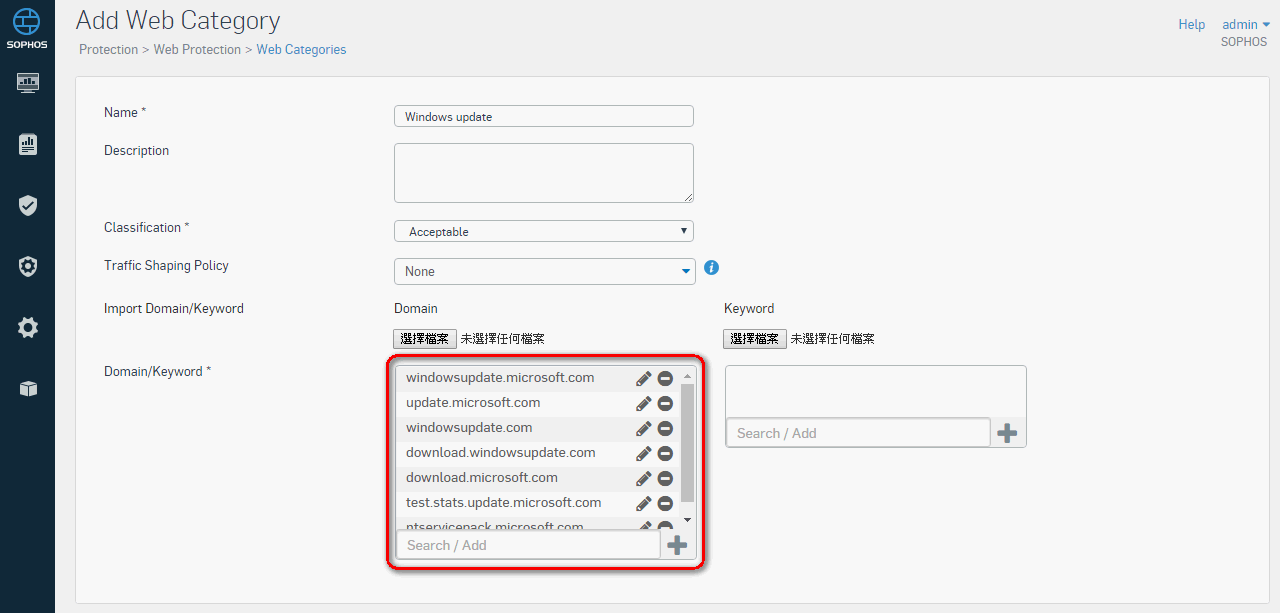Choose file button for Keyword import

pos(755,339)
